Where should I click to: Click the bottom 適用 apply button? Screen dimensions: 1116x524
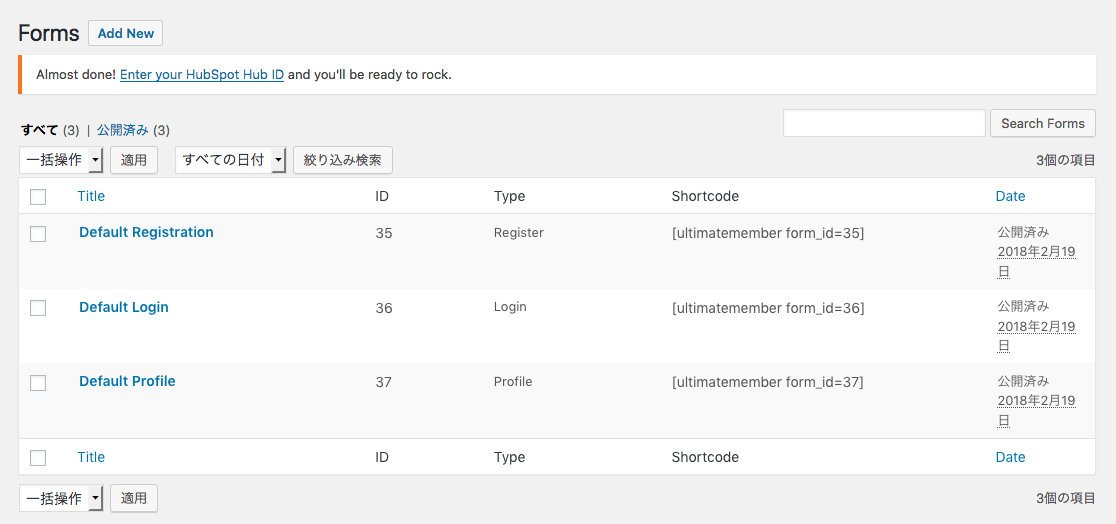tap(134, 498)
